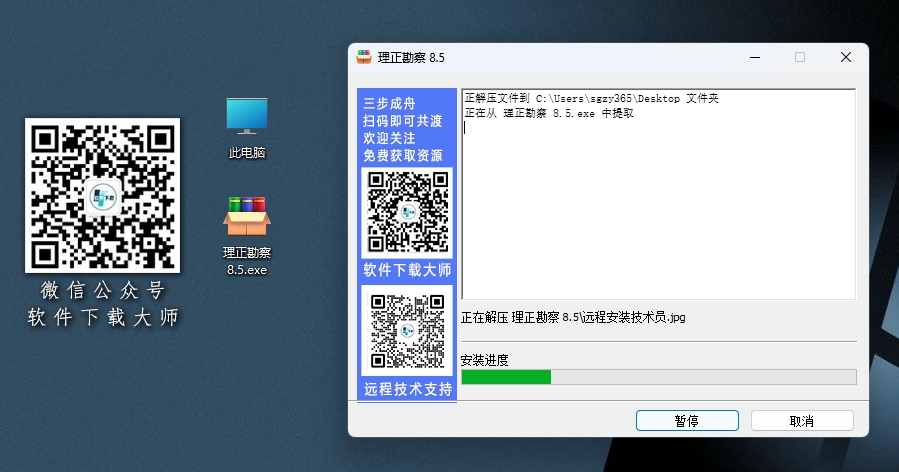Click the 免费获取资源 text in the sidebar

pos(402,155)
